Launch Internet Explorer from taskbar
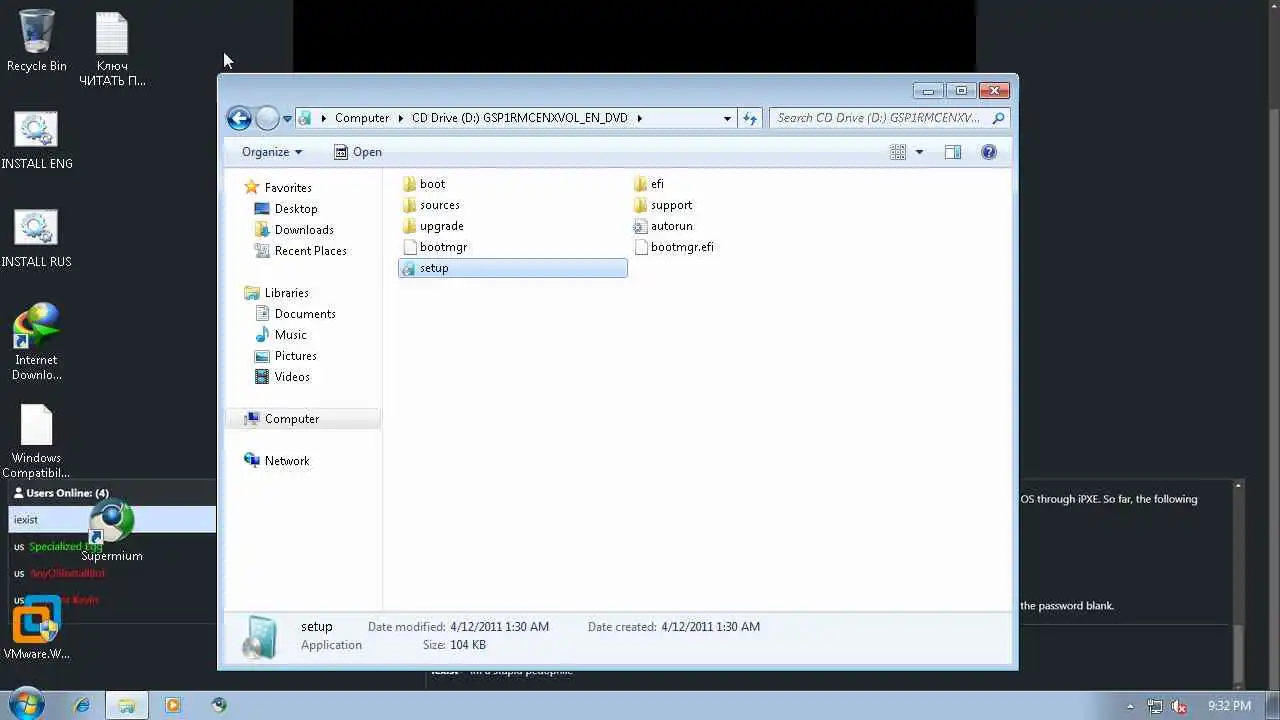The height and width of the screenshot is (720, 1280). pyautogui.click(x=82, y=705)
